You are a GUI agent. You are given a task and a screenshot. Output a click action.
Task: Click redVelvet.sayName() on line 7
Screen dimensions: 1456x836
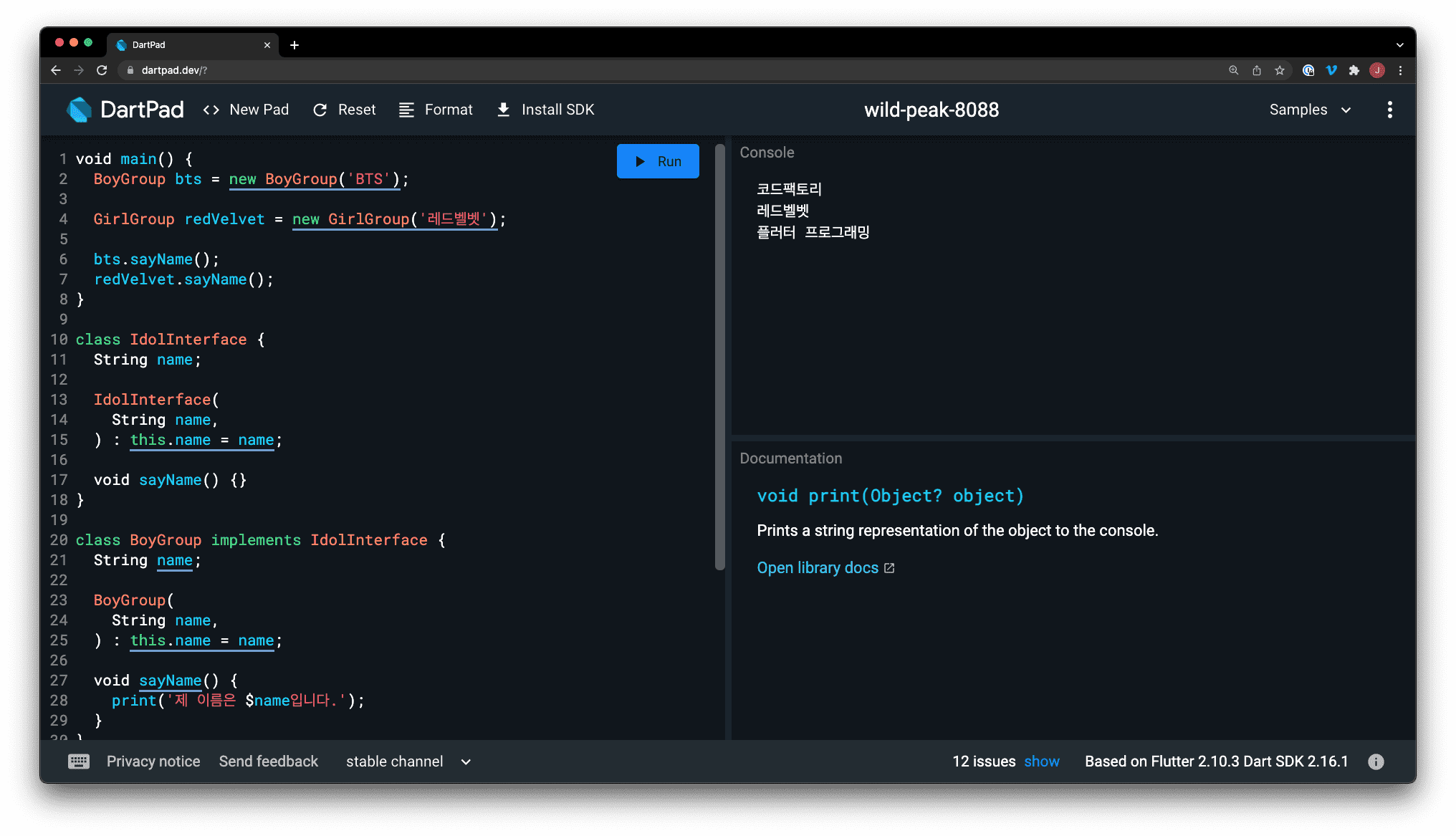pyautogui.click(x=183, y=279)
